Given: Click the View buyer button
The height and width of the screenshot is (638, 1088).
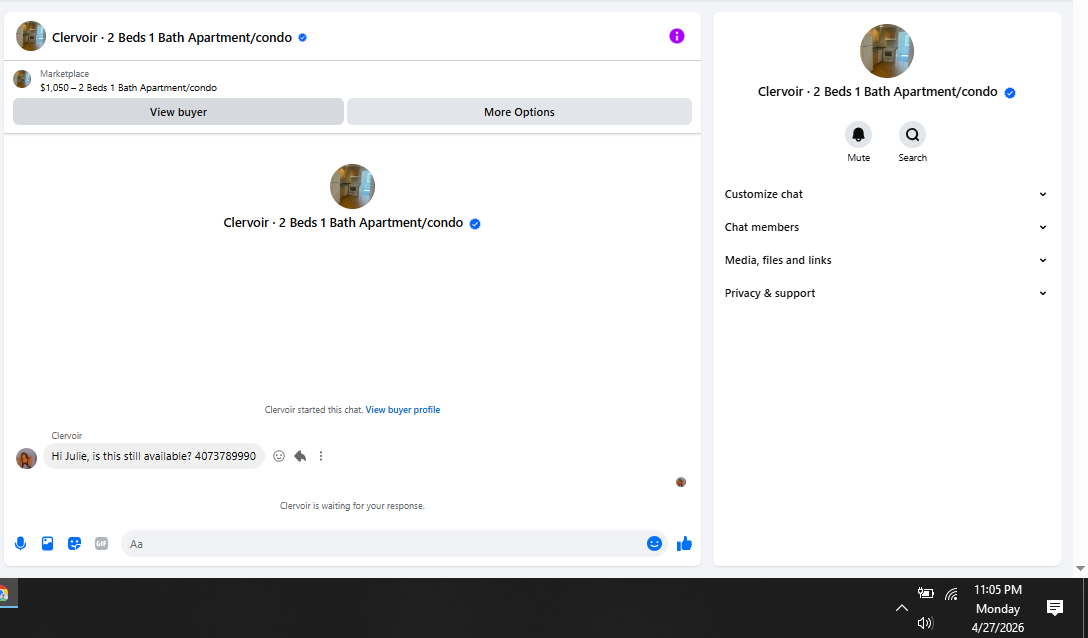Looking at the screenshot, I should 178,112.
